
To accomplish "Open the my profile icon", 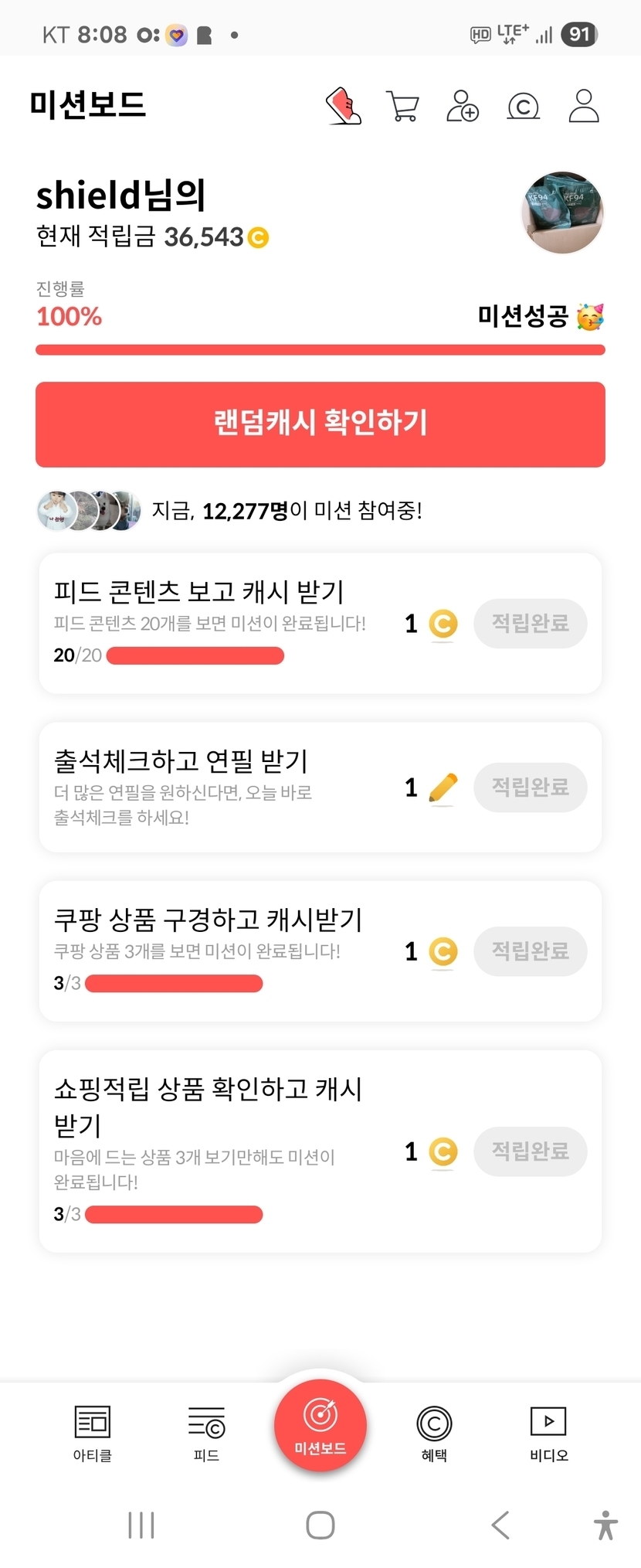I will 584,106.
